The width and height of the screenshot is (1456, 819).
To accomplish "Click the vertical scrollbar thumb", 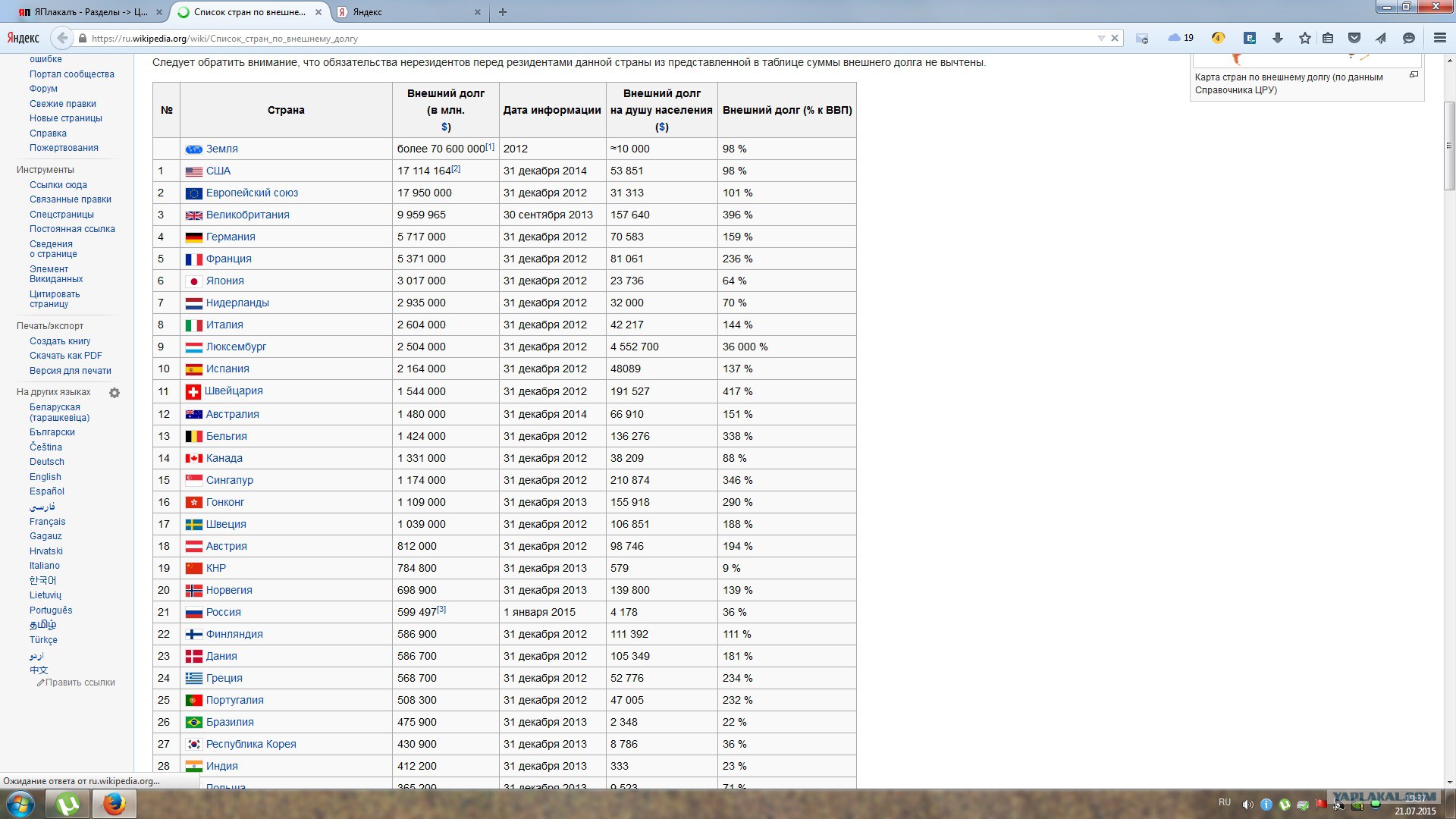I will (1449, 146).
